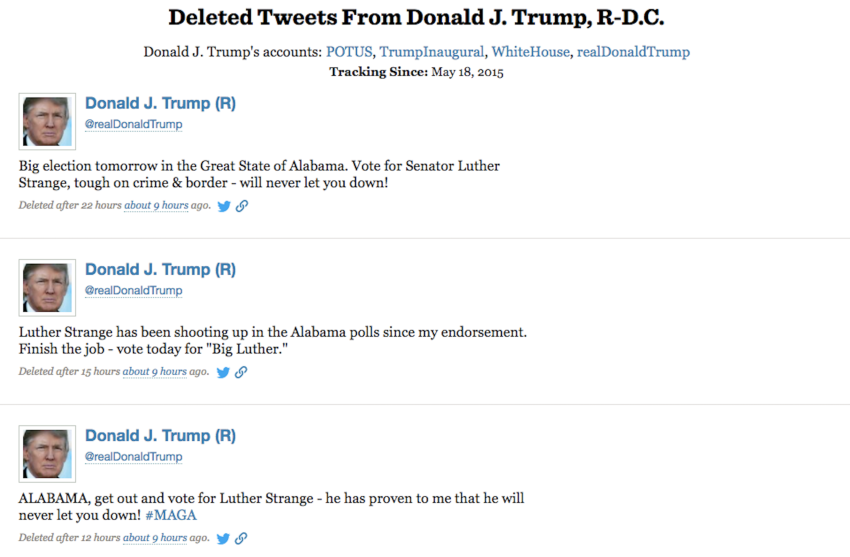Viewport: 850px width, 557px height.
Task: Click "Donald J. Trump (R)" name on third tweet
Action: pyautogui.click(x=160, y=436)
